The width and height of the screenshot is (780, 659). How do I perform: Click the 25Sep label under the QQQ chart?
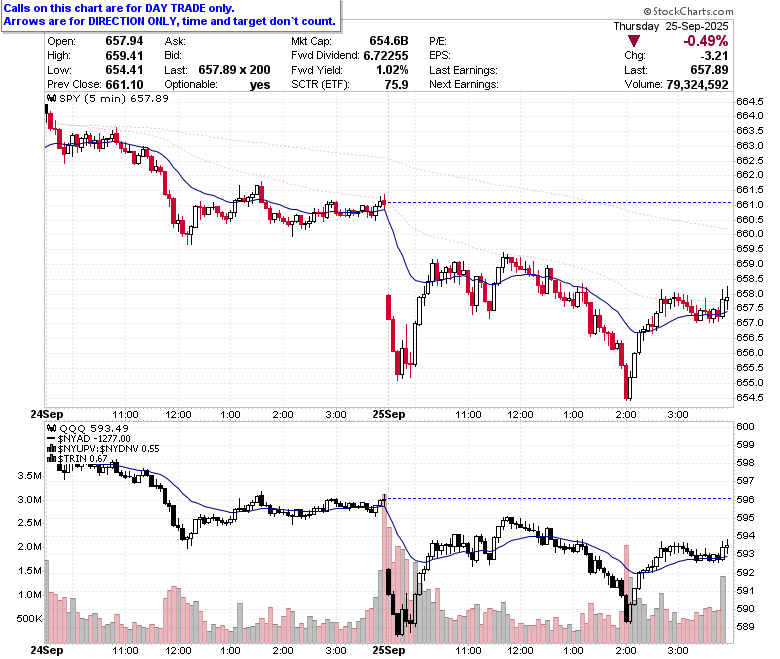(389, 650)
